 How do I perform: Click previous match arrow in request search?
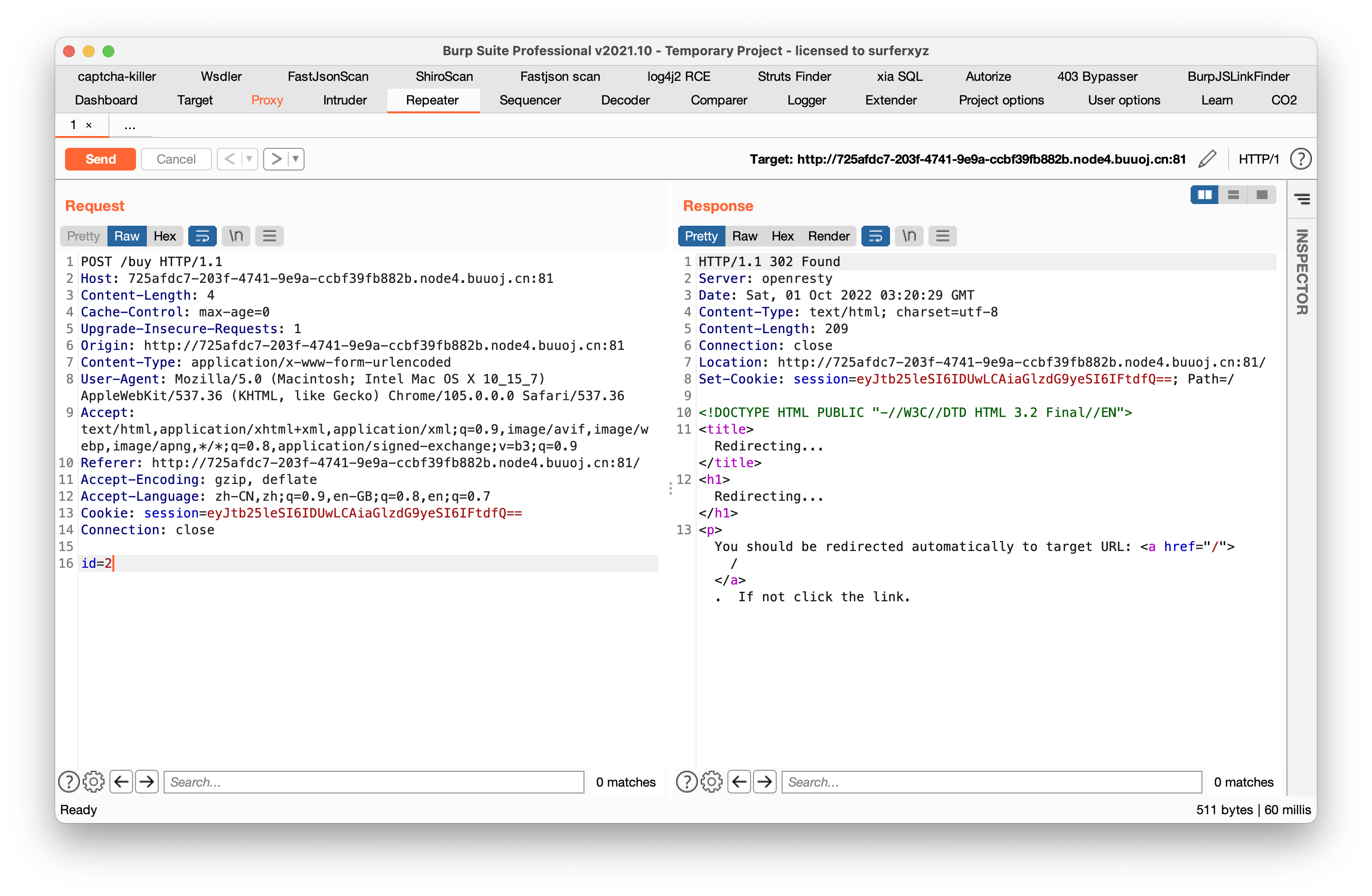(x=121, y=782)
